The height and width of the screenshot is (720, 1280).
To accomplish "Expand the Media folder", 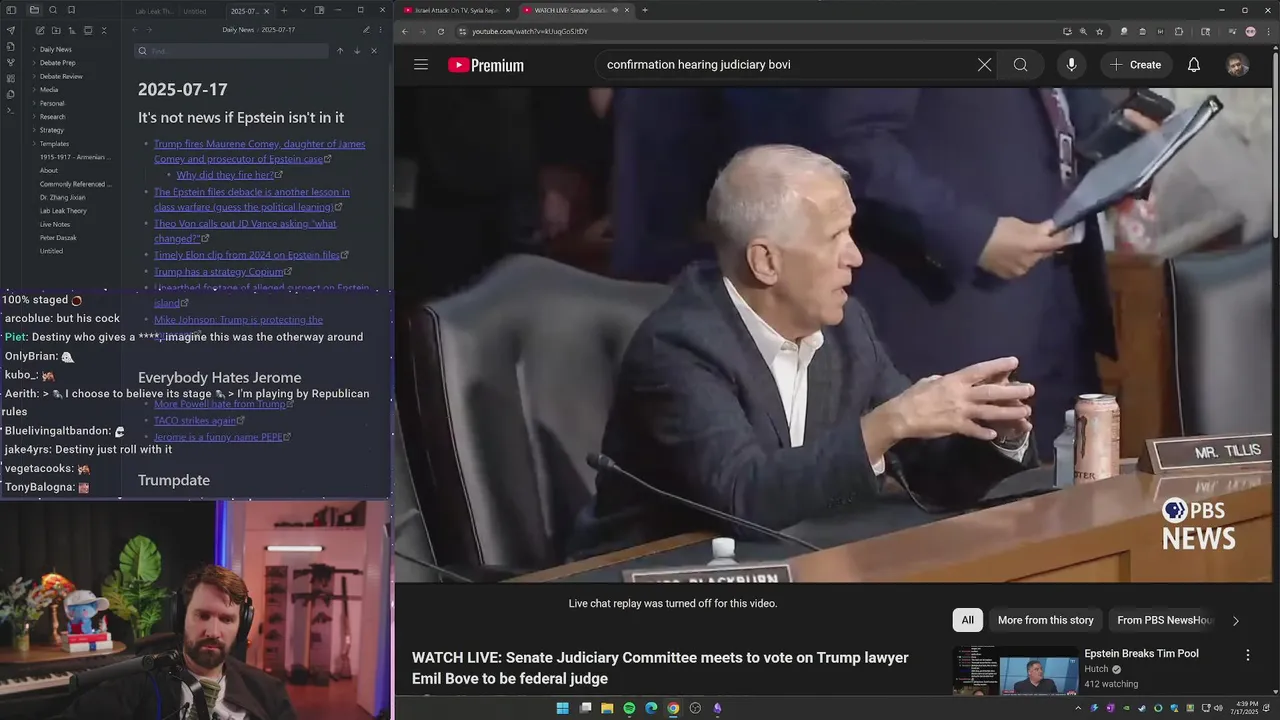I will [49, 90].
